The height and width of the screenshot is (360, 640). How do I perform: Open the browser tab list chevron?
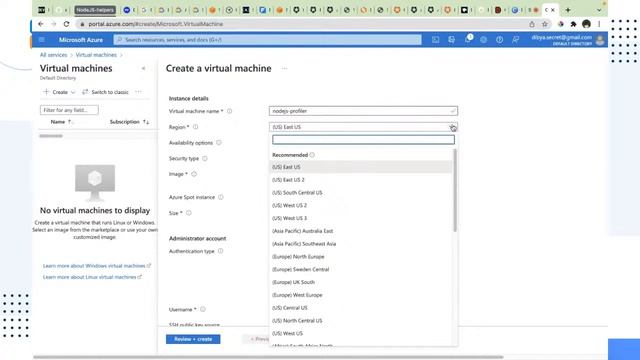point(599,10)
